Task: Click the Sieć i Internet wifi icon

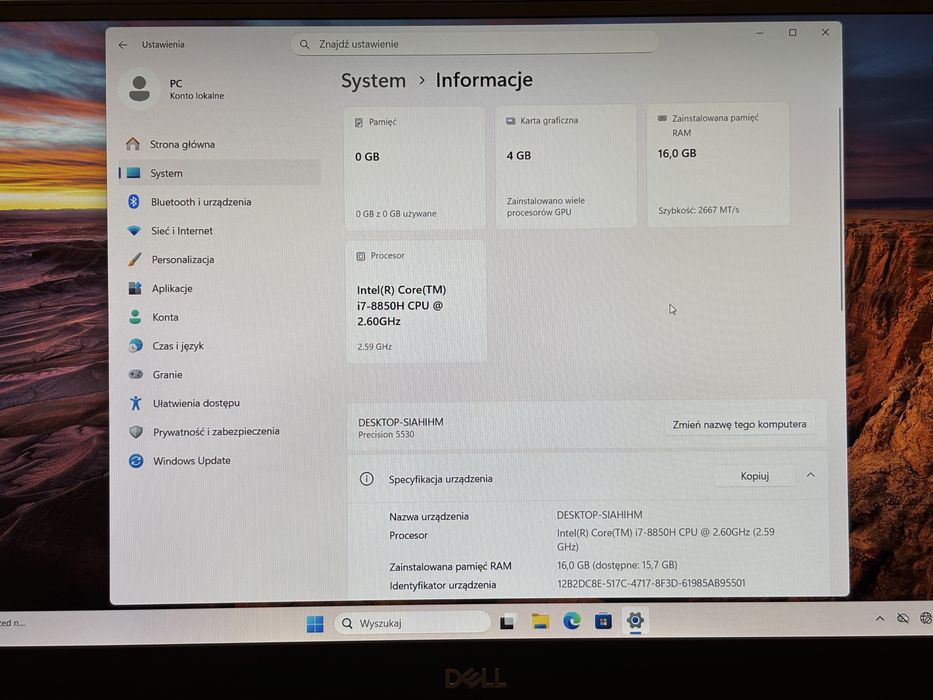Action: pyautogui.click(x=134, y=230)
